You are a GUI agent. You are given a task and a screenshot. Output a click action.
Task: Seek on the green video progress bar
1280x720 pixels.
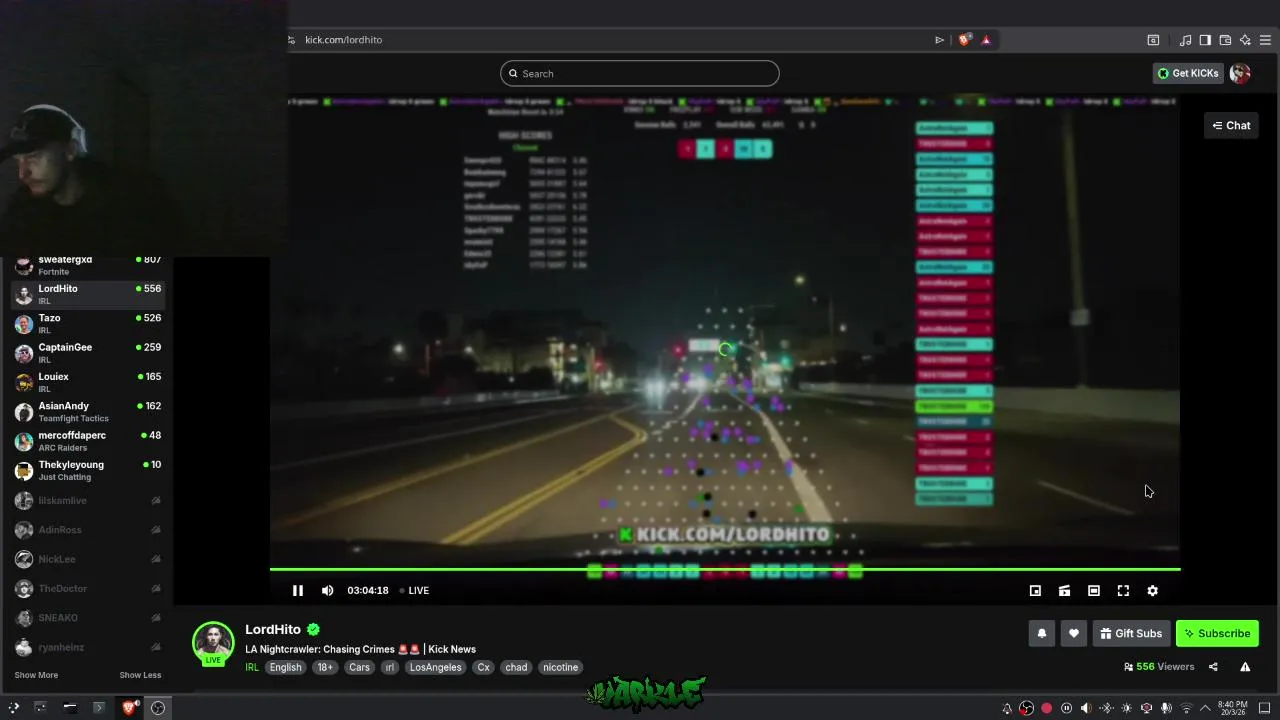(725, 569)
